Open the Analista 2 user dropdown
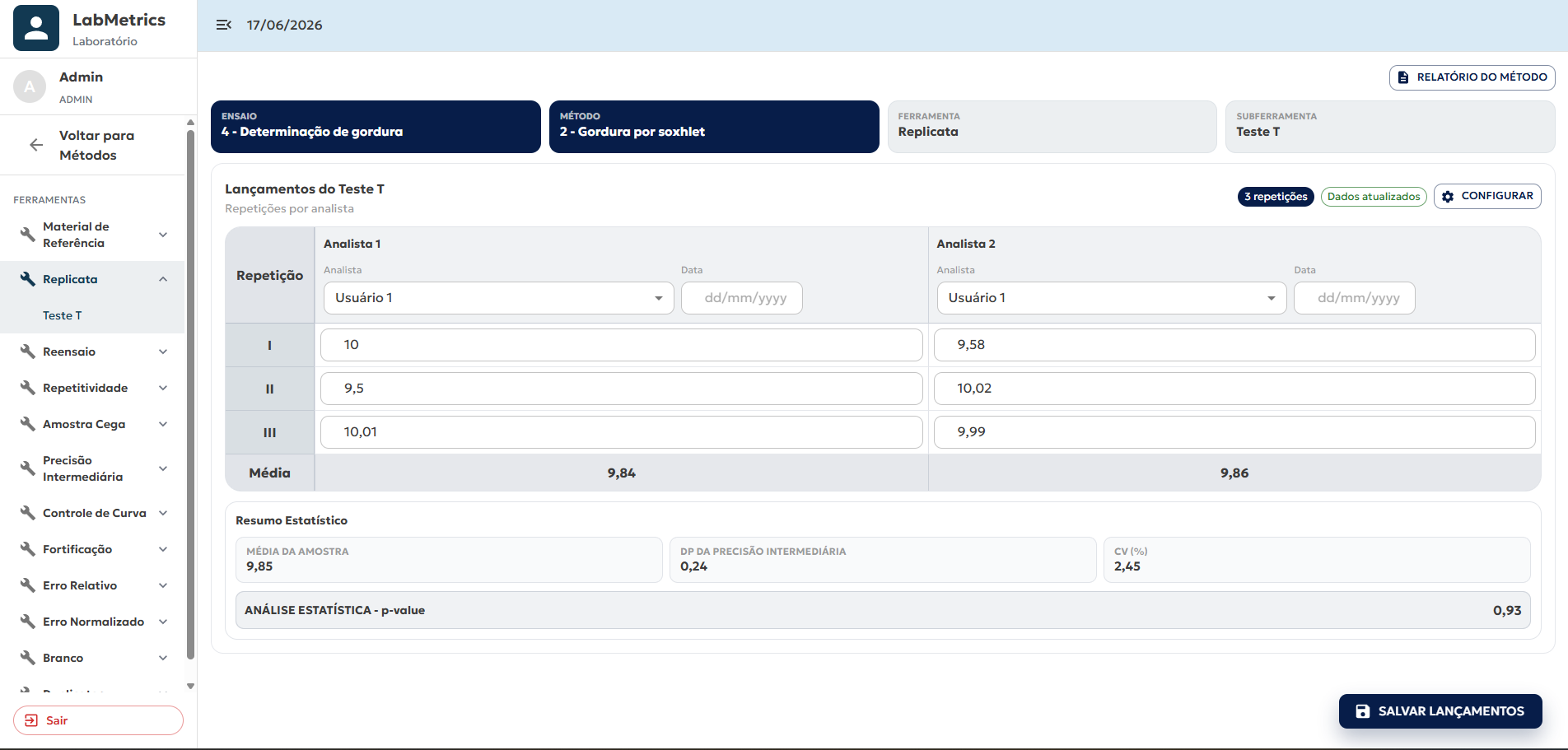The height and width of the screenshot is (750, 1568). [1112, 298]
